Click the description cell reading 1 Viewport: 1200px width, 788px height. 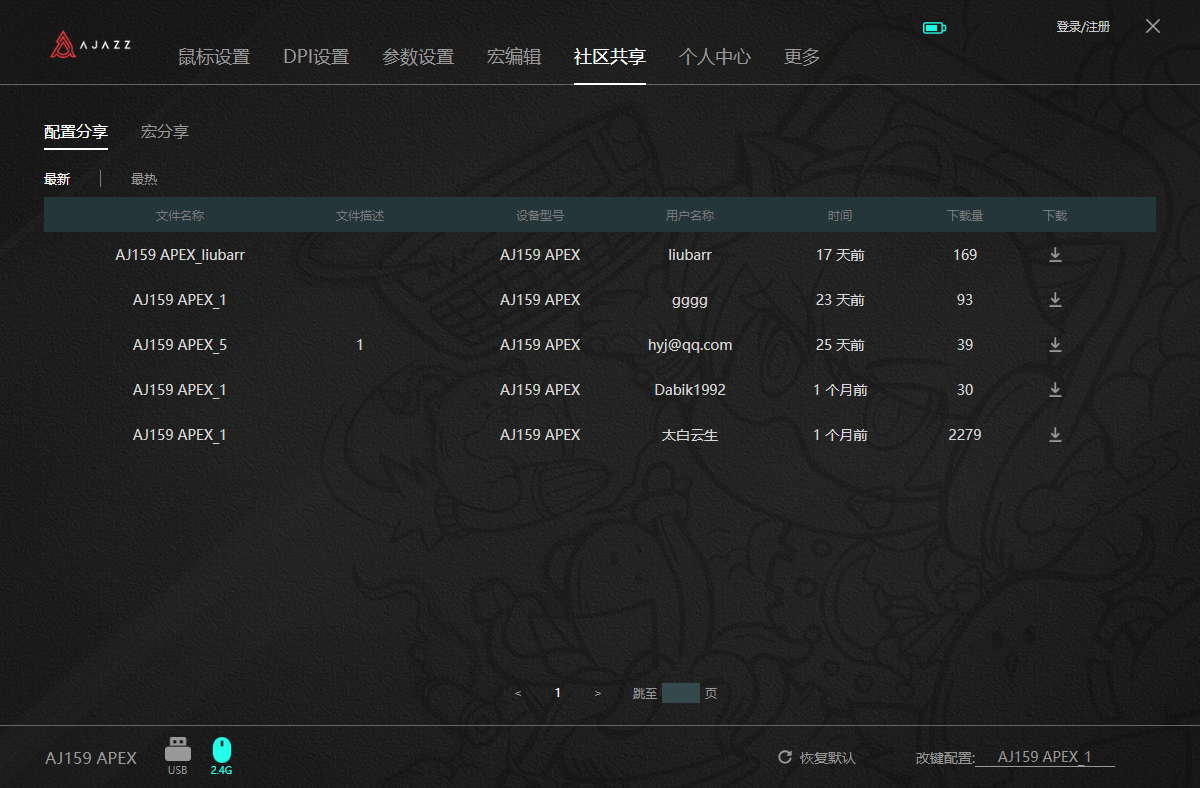pyautogui.click(x=360, y=345)
